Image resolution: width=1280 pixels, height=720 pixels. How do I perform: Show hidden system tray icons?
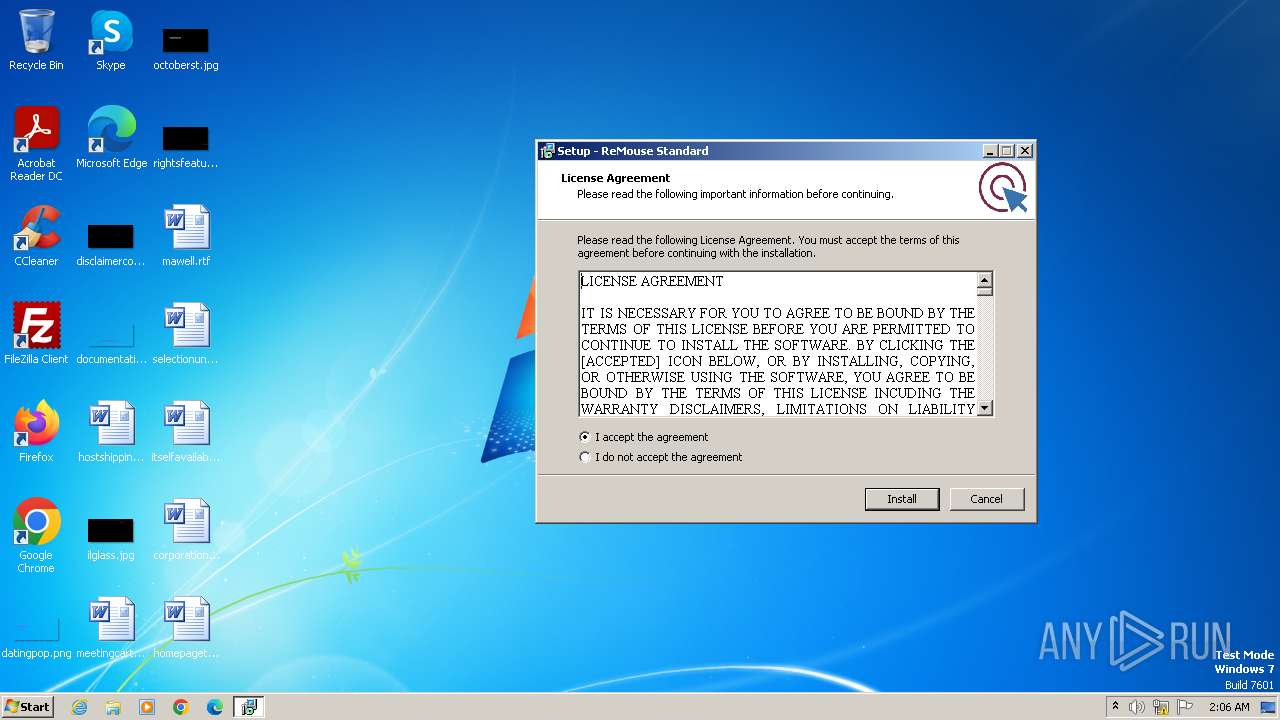pos(1115,707)
